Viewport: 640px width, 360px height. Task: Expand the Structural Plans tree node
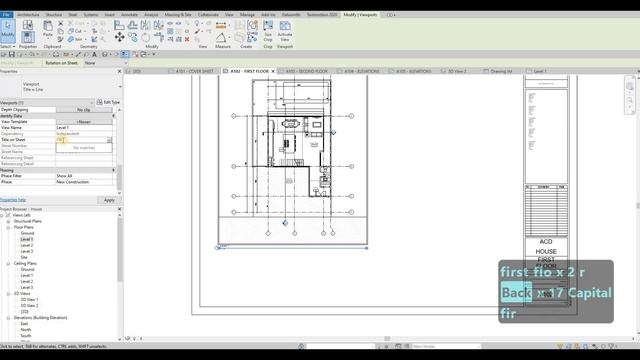[x=8, y=221]
